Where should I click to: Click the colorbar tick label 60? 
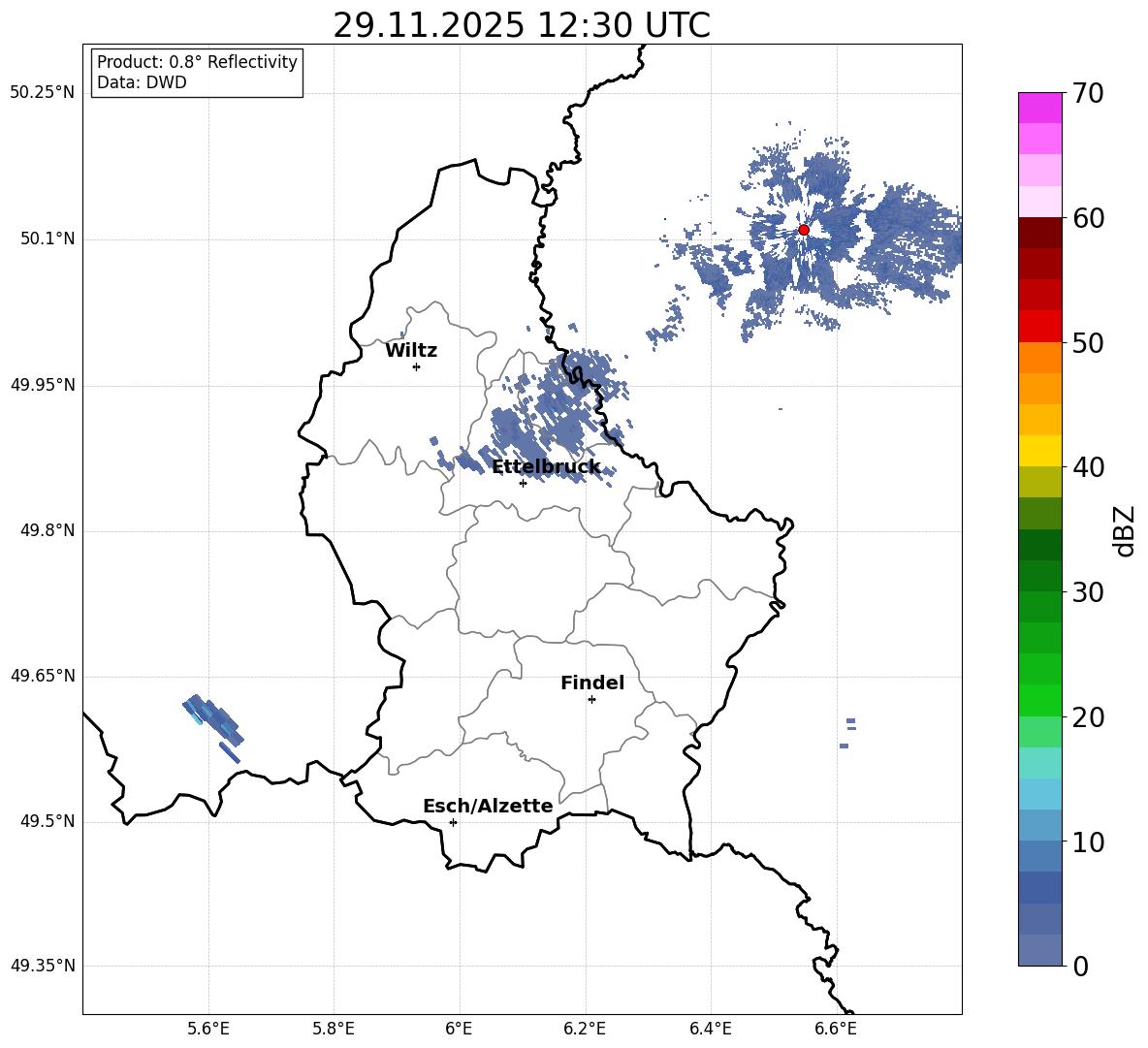1087,218
